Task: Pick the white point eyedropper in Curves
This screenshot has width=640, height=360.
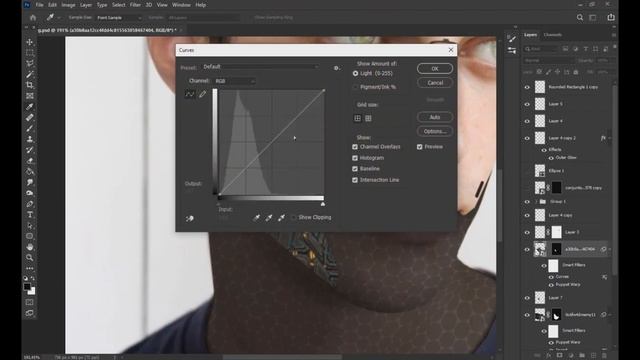Action: [282, 218]
